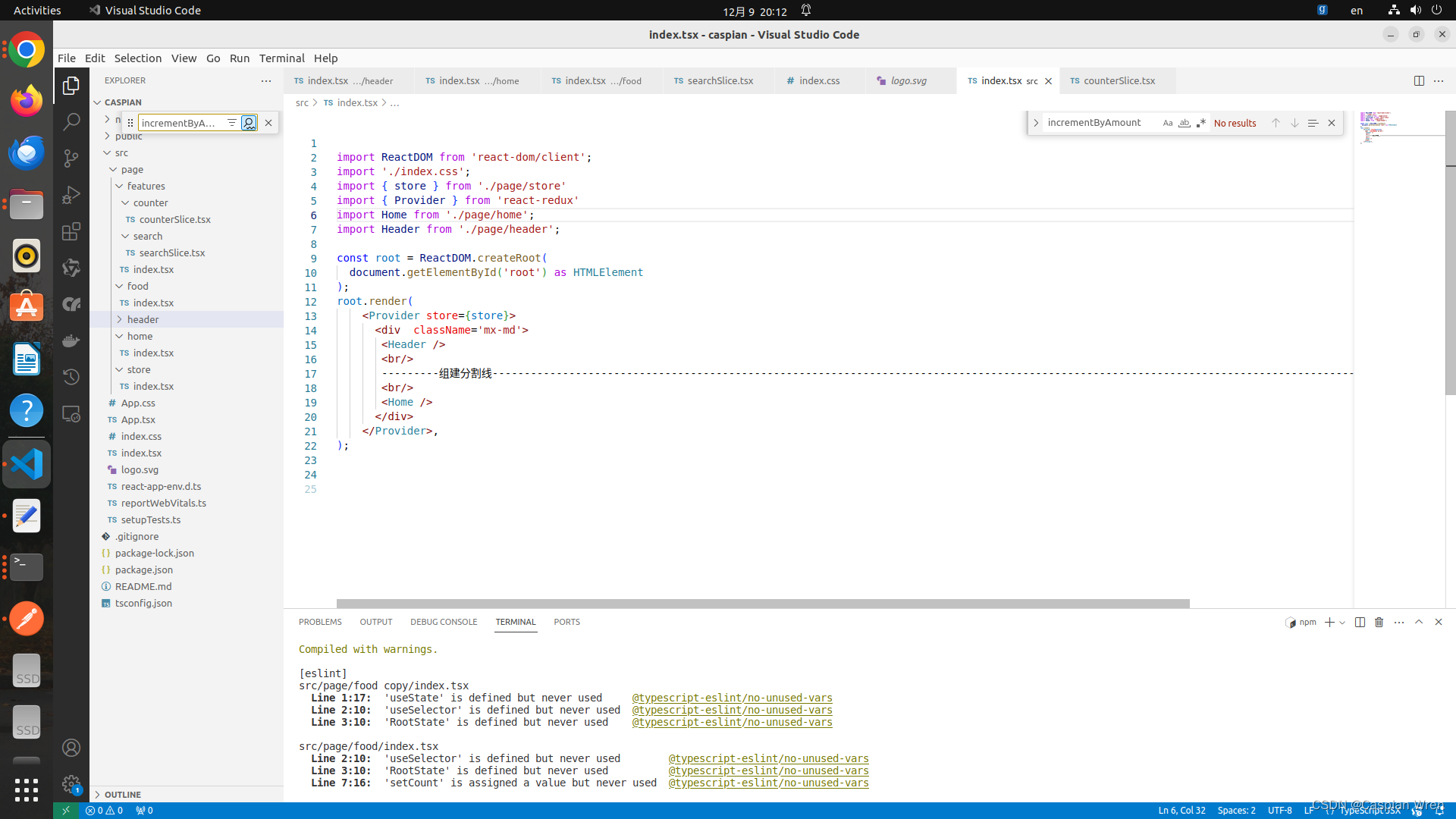Collapse the features folder
The image size is (1456, 819).
coord(146,186)
